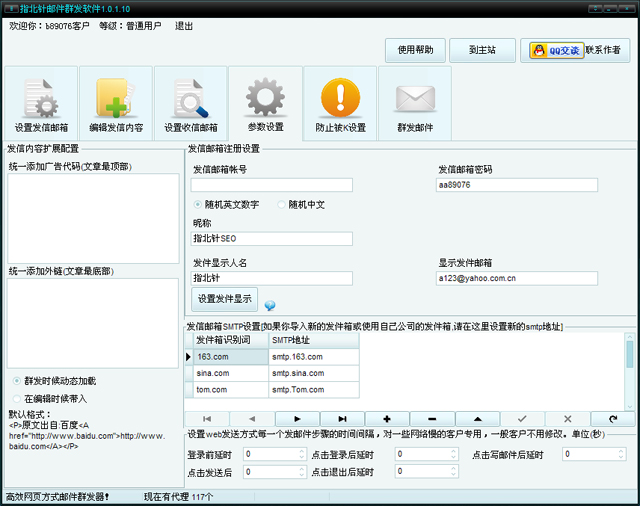Go to previous SMTP record
This screenshot has width=640, height=506.
252,419
